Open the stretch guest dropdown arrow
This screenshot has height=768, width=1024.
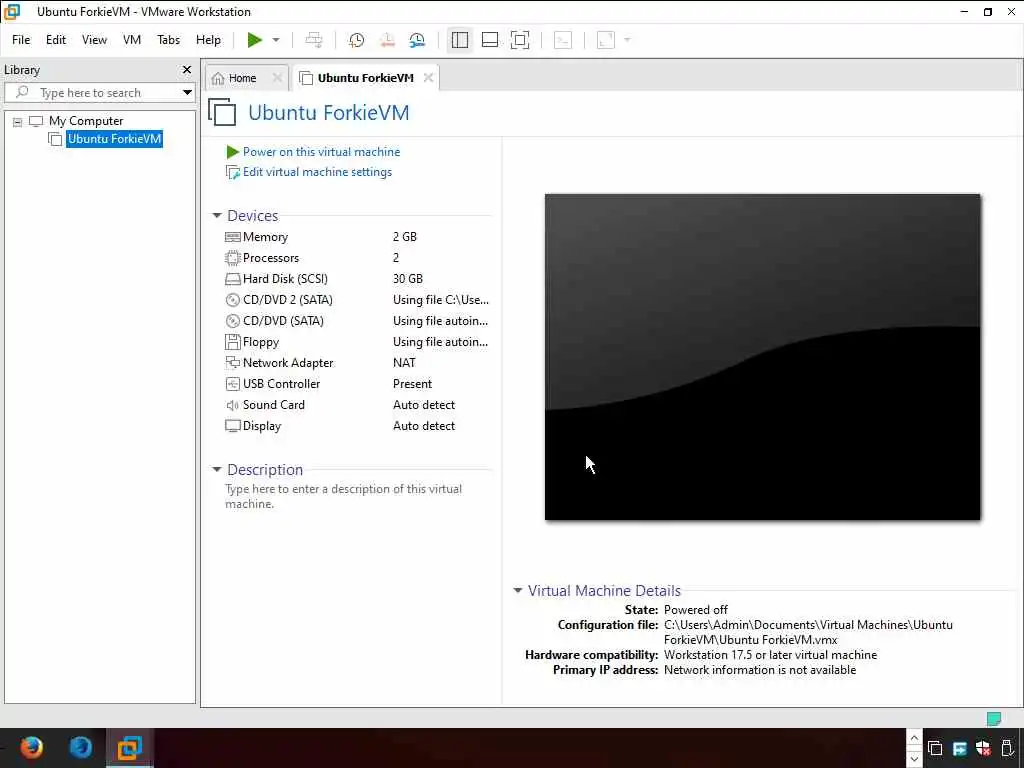click(628, 40)
